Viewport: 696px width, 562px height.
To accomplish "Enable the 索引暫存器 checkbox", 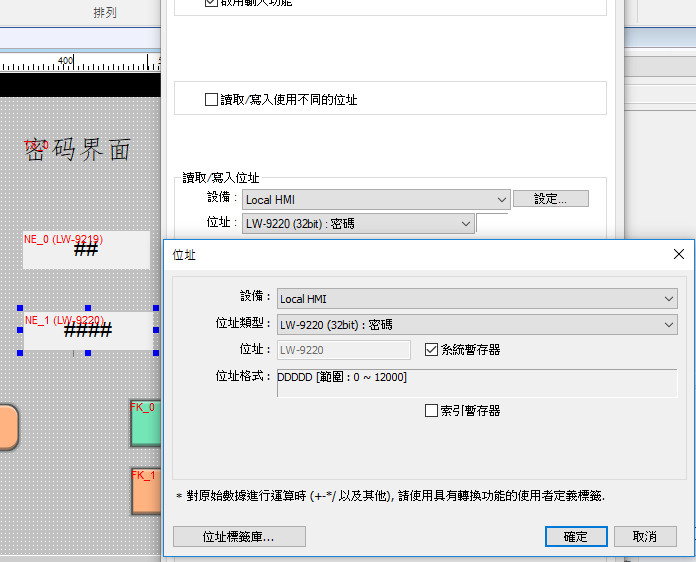I will [432, 411].
